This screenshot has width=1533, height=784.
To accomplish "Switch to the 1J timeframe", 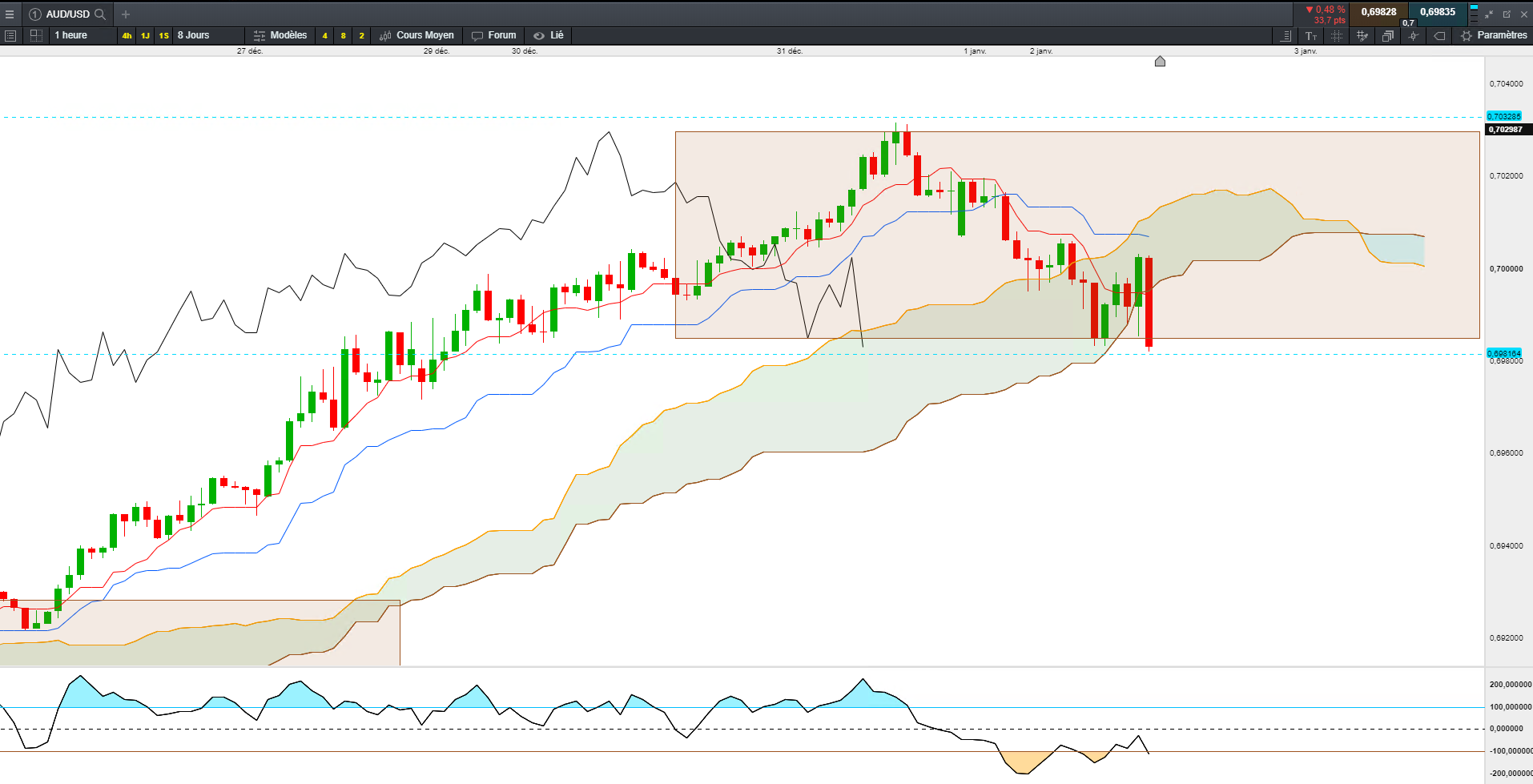I will click(x=145, y=35).
